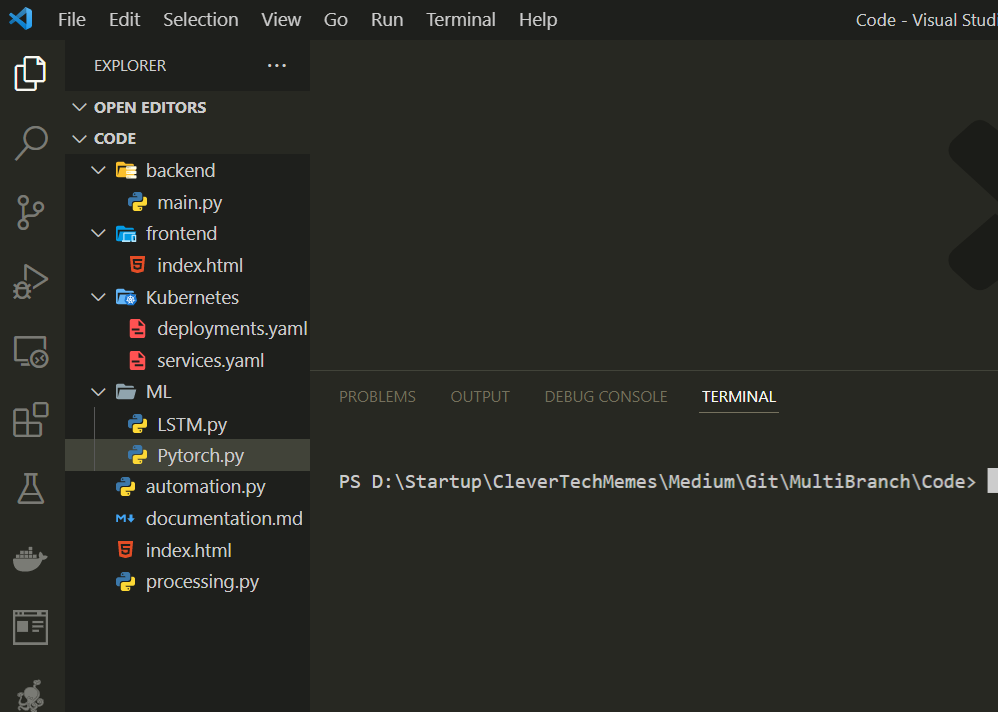Image resolution: width=998 pixels, height=712 pixels.
Task: Expand the Kubernetes folder chevron
Action: tap(98, 297)
